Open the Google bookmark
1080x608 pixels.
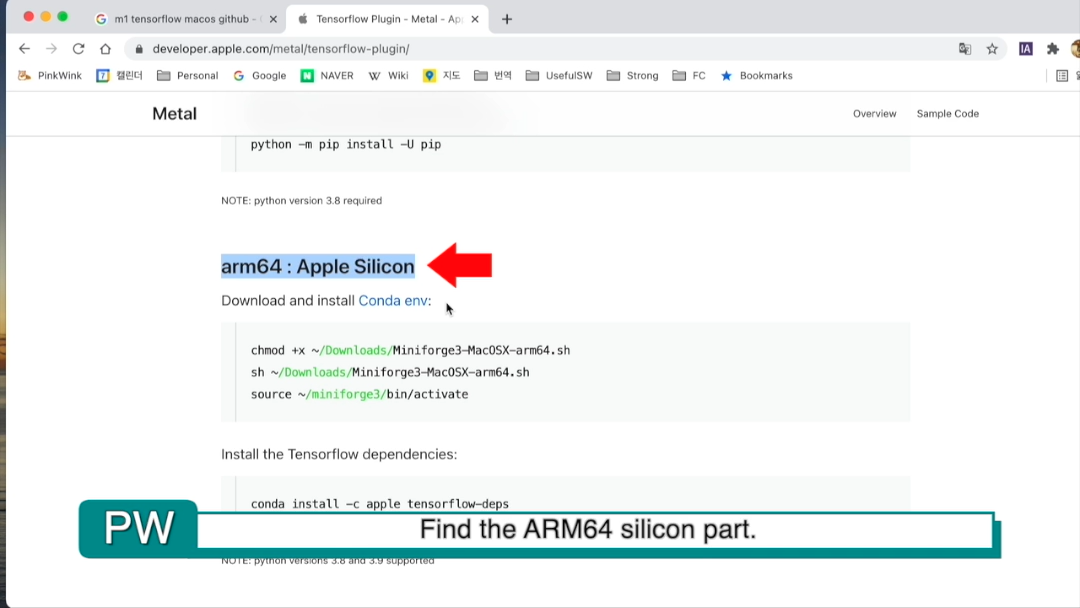click(x=259, y=76)
